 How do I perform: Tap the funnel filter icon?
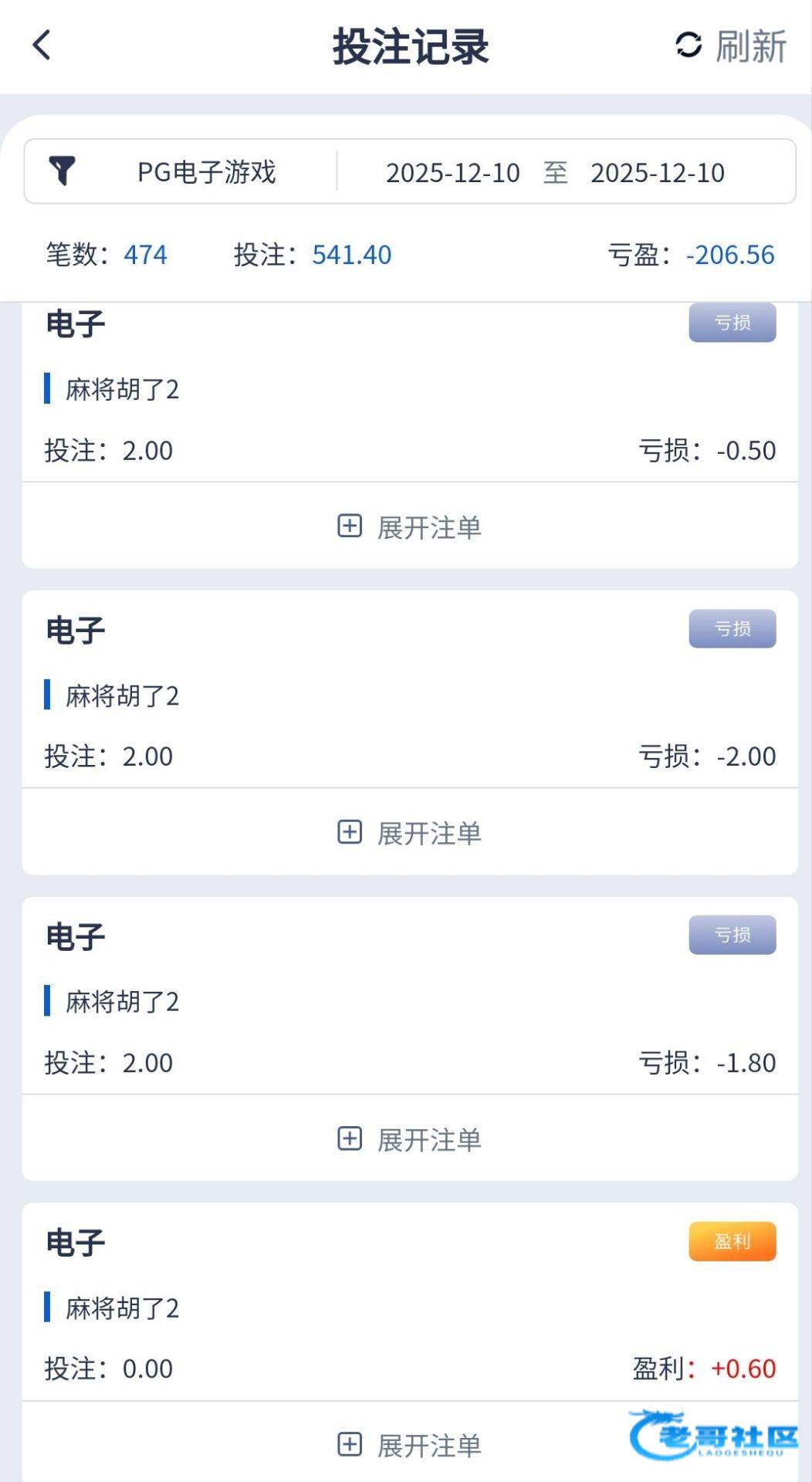pyautogui.click(x=62, y=171)
